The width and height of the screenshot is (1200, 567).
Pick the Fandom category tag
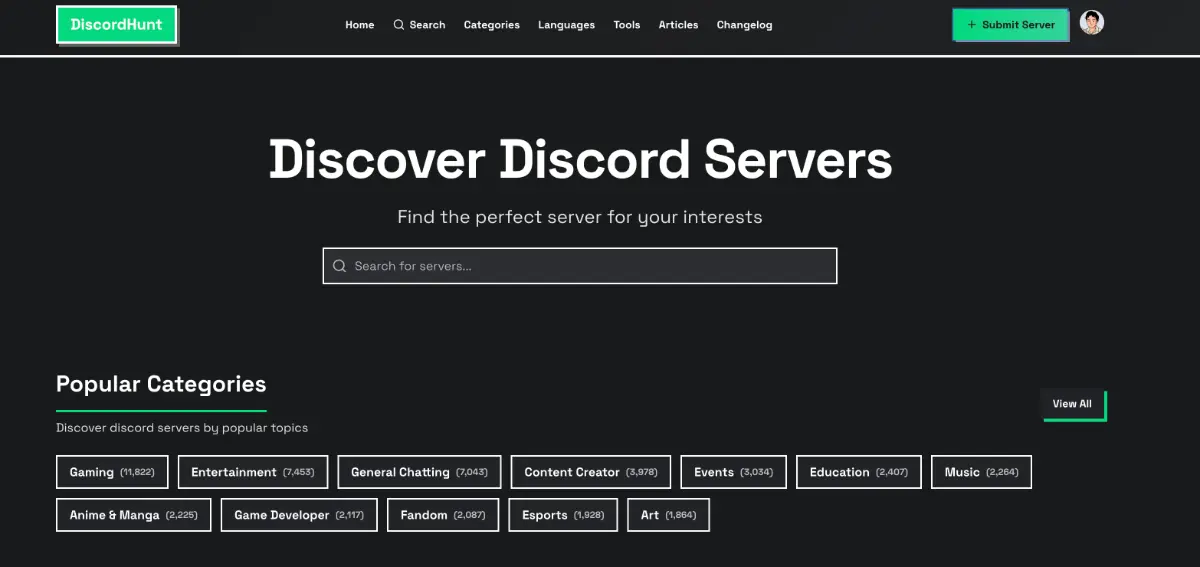[x=443, y=515]
